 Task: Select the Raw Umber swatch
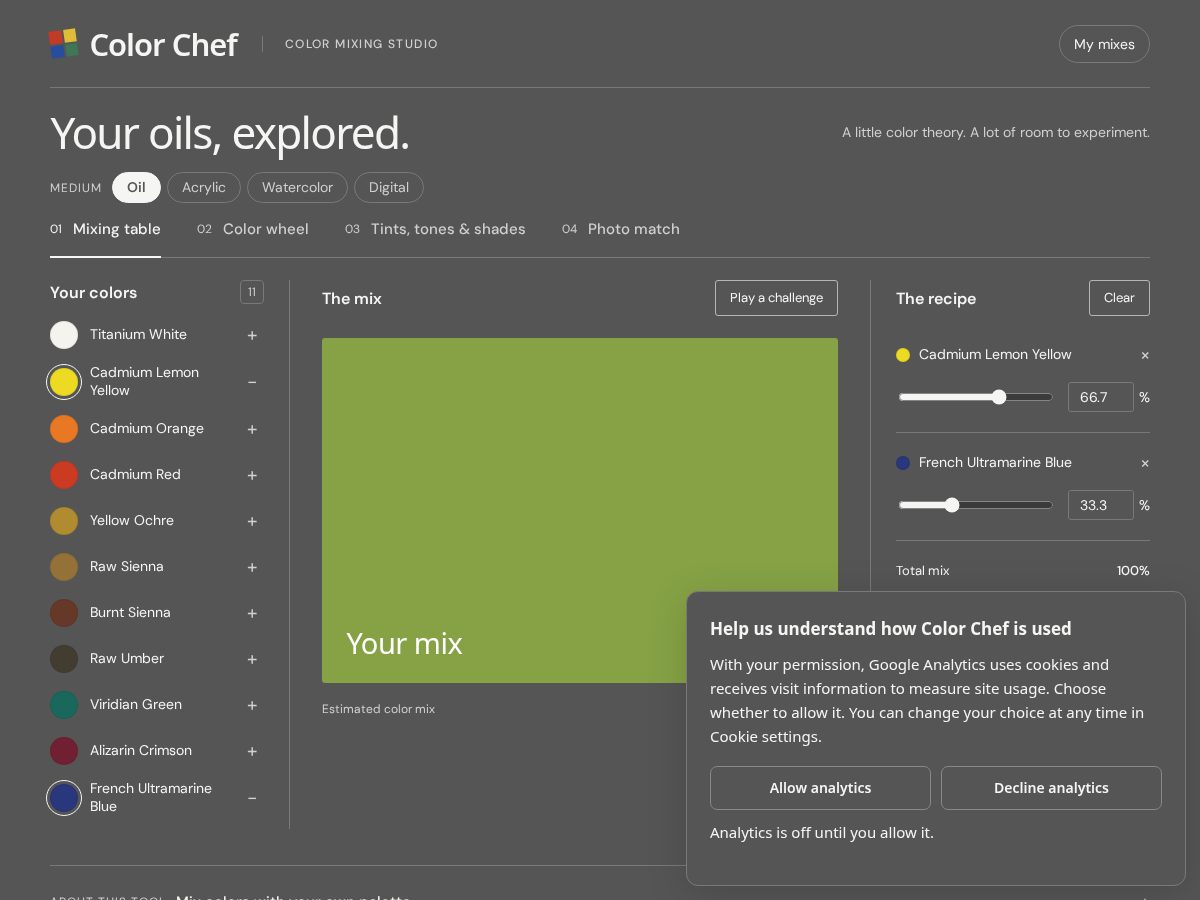64,659
